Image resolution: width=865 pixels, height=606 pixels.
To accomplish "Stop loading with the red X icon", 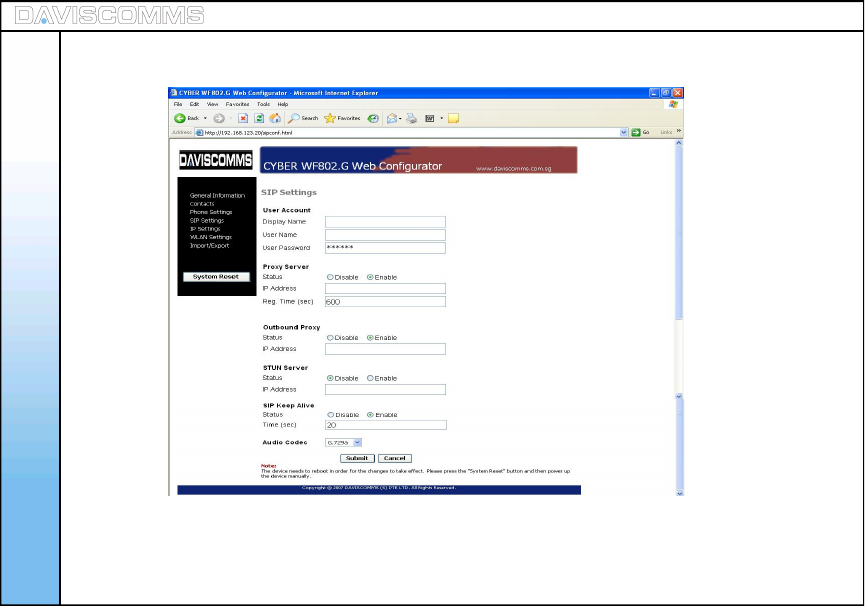I will pos(243,118).
